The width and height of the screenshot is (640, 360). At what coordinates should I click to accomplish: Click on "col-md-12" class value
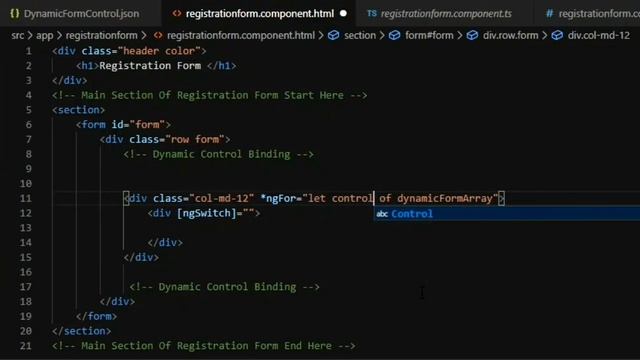tap(221, 198)
